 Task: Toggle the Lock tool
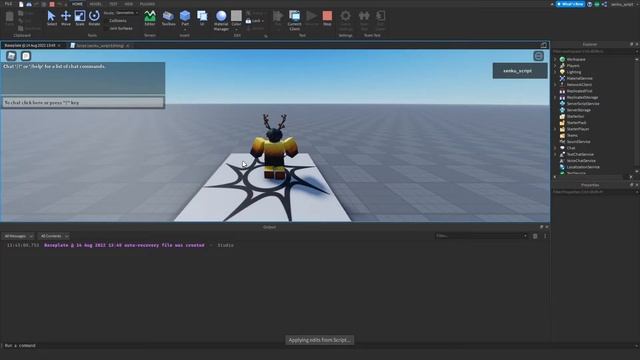point(254,21)
